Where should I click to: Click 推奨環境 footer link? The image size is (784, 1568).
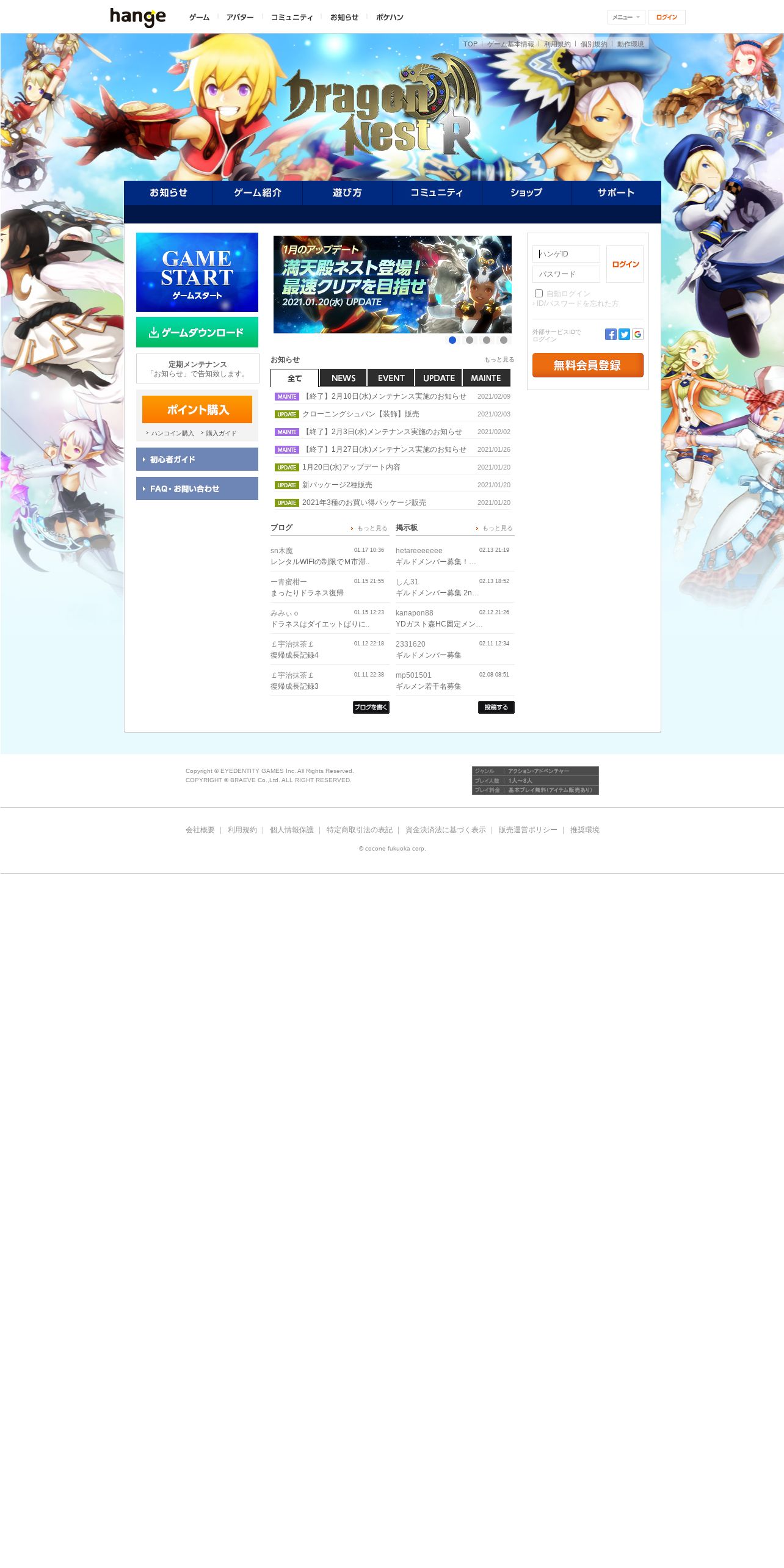point(585,830)
